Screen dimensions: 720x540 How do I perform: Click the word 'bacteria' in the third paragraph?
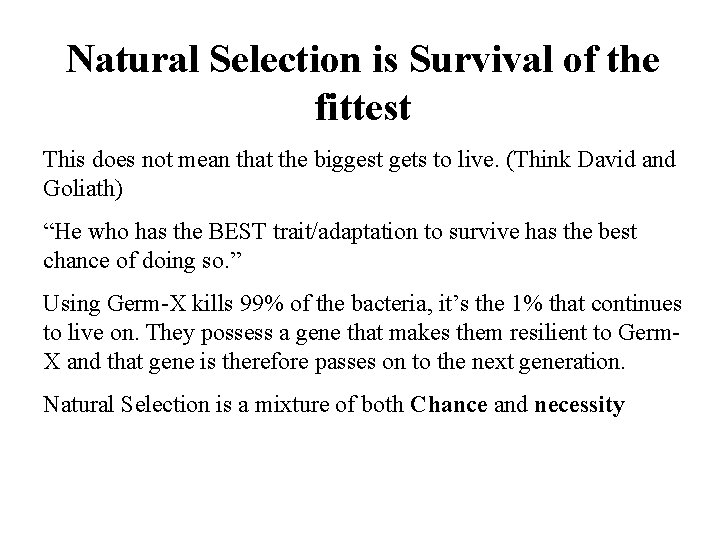click(391, 304)
